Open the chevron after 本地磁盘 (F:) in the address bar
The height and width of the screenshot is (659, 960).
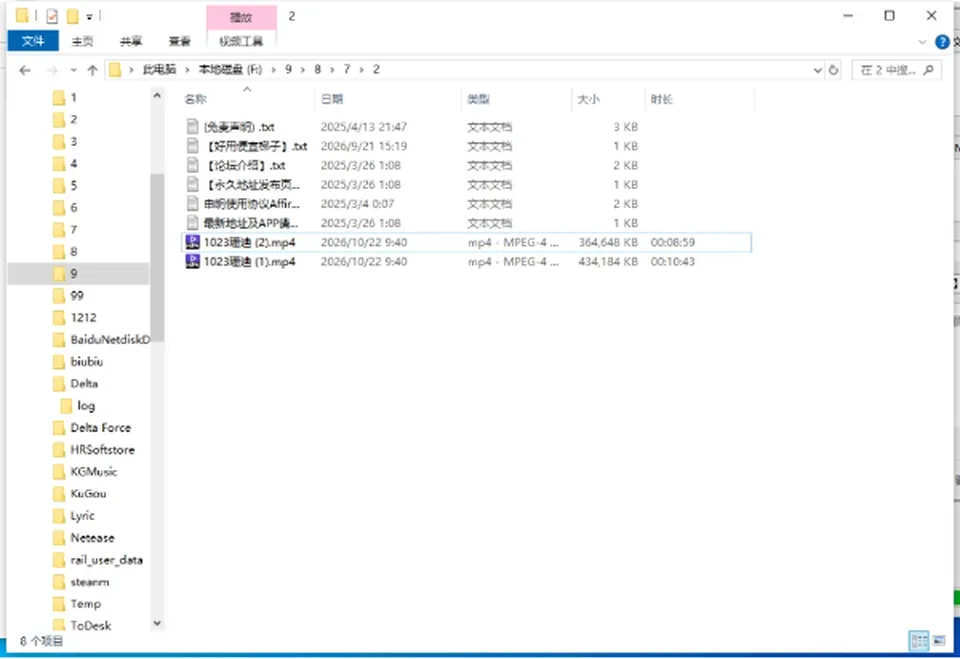point(274,70)
